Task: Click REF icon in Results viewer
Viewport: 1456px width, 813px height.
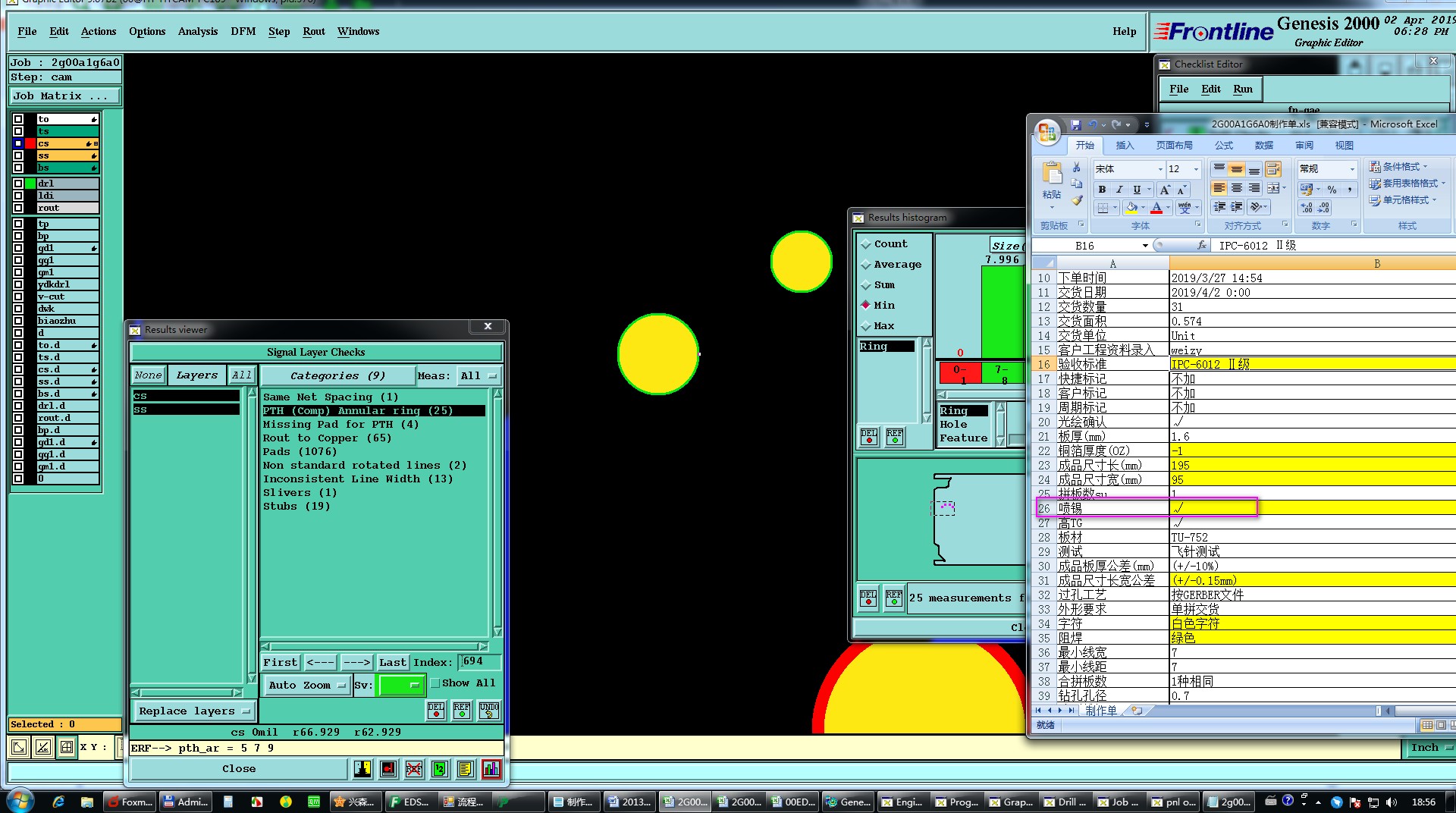Action: pyautogui.click(x=462, y=710)
